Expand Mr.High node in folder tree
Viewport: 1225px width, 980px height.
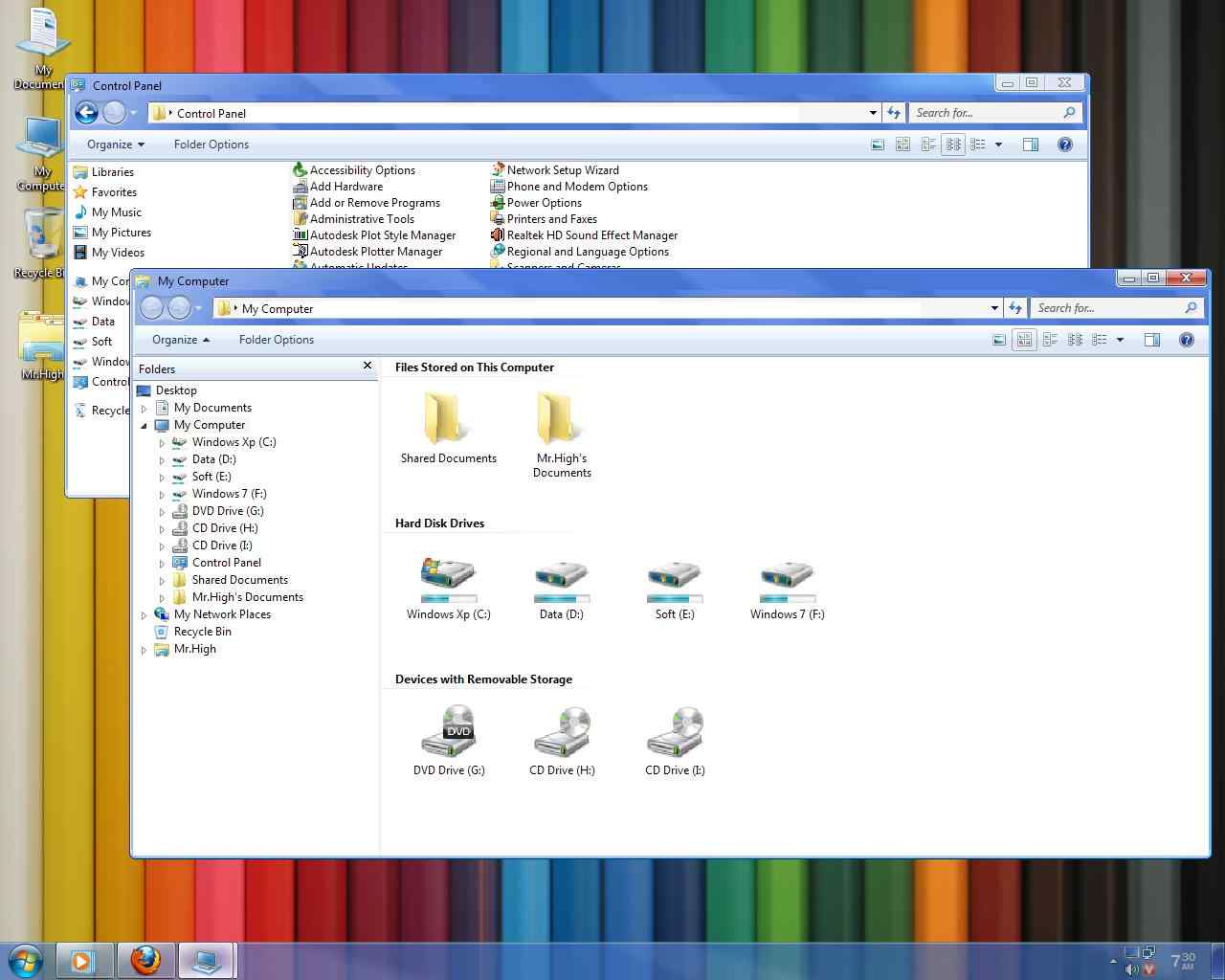point(144,649)
